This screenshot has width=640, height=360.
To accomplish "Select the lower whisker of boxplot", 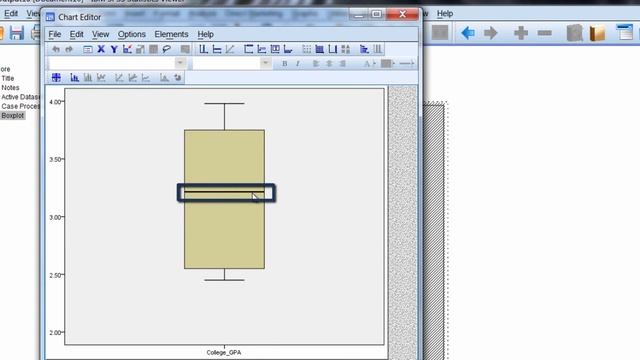I will [224, 275].
